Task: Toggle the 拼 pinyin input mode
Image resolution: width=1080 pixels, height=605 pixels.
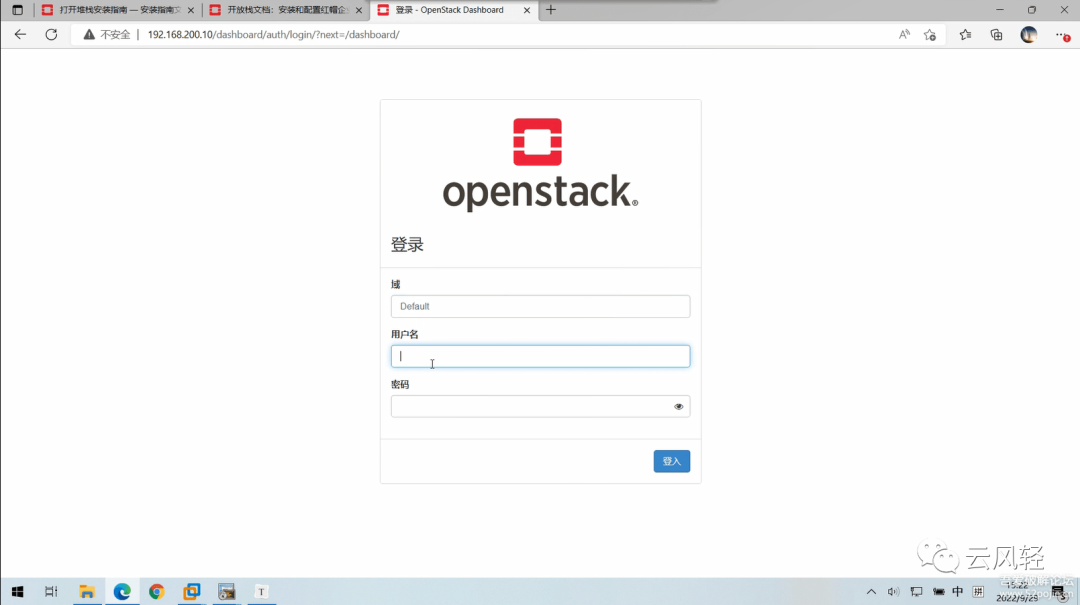Action: point(979,592)
